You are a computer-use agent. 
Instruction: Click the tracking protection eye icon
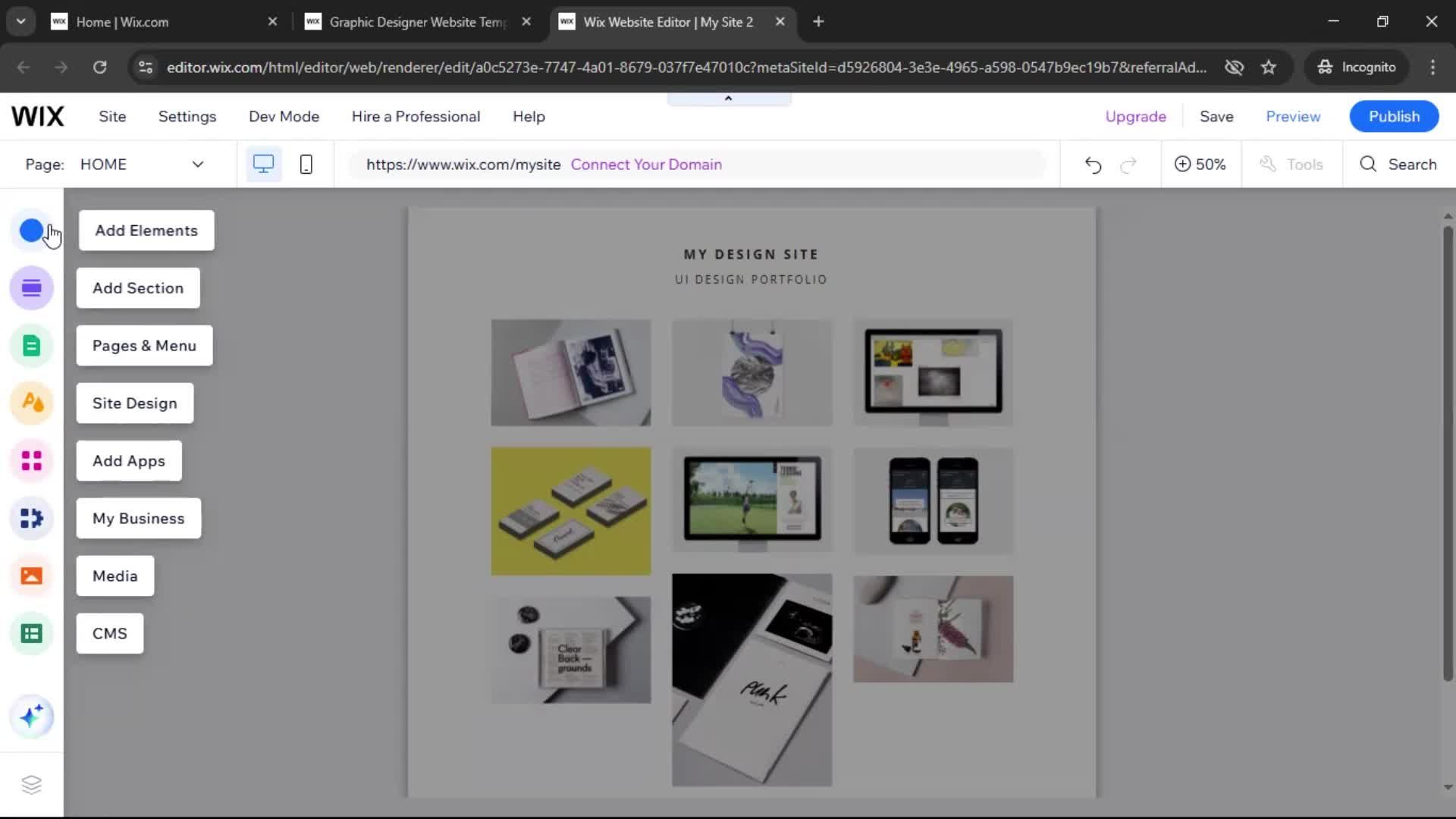[x=1234, y=67]
